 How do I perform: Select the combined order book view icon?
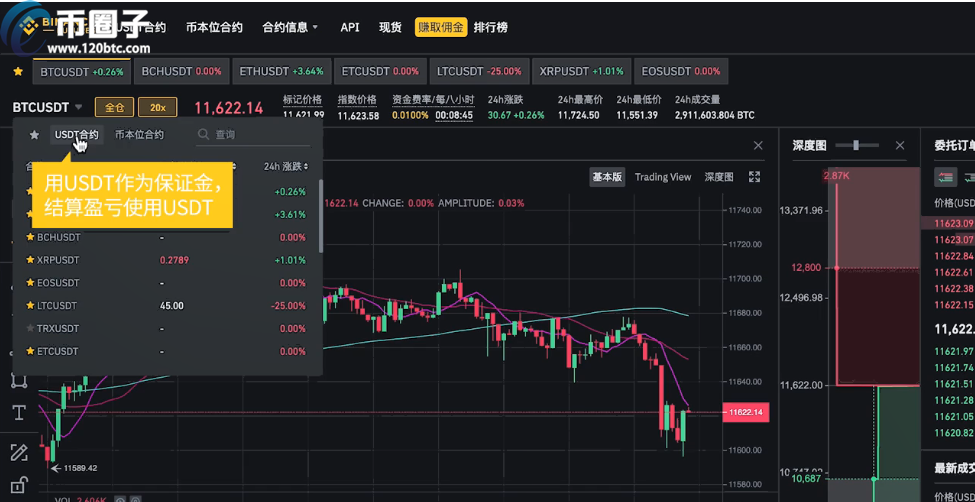[x=945, y=177]
